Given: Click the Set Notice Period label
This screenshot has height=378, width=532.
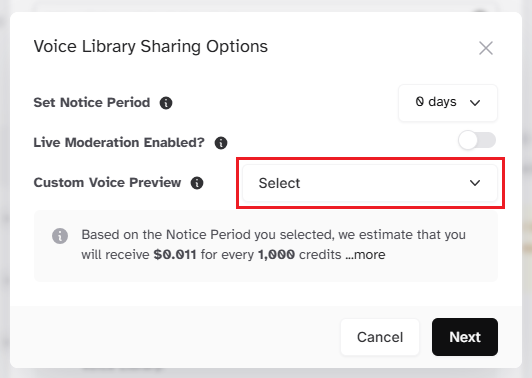Looking at the screenshot, I should 92,102.
